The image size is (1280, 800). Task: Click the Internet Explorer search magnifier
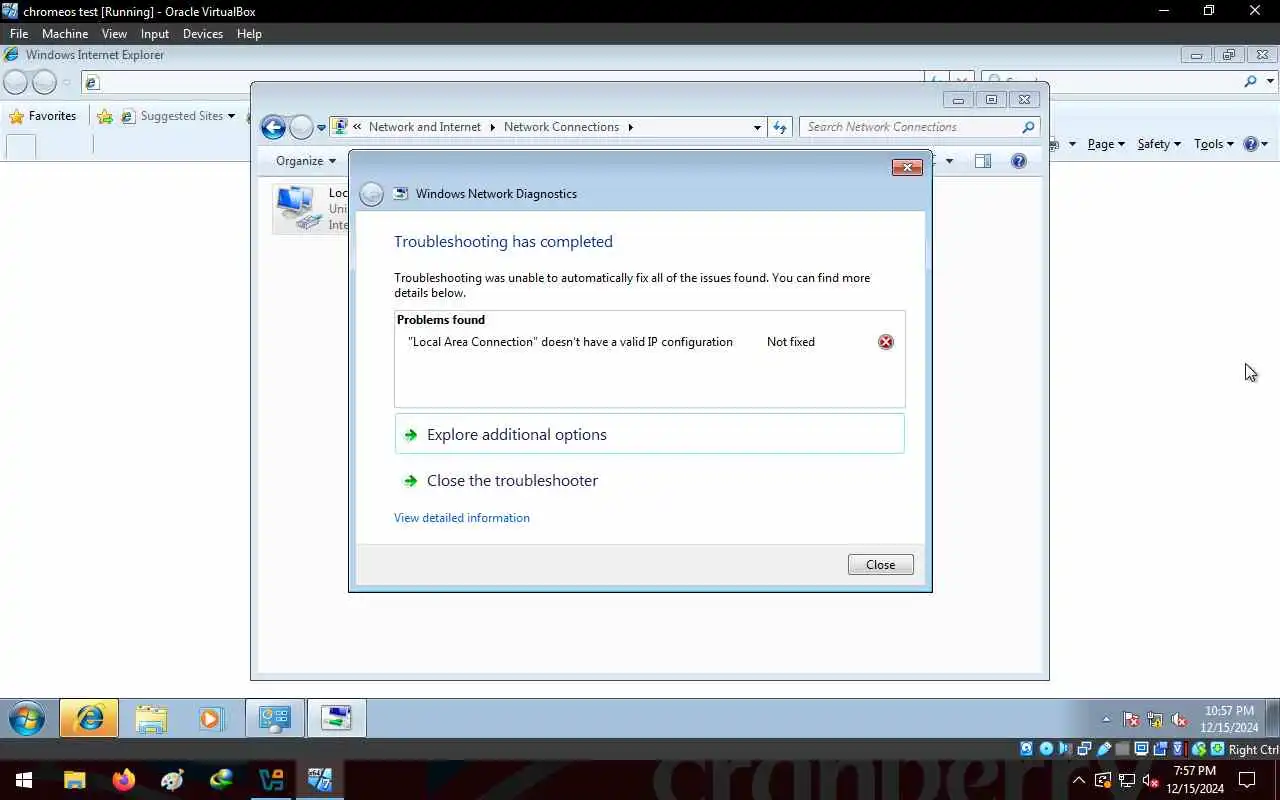point(1250,82)
